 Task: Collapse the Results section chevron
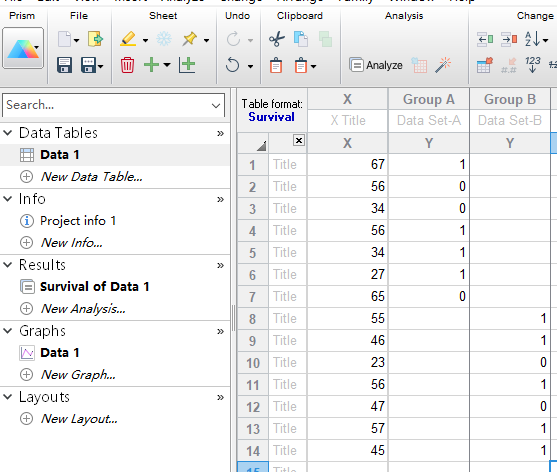(8, 265)
